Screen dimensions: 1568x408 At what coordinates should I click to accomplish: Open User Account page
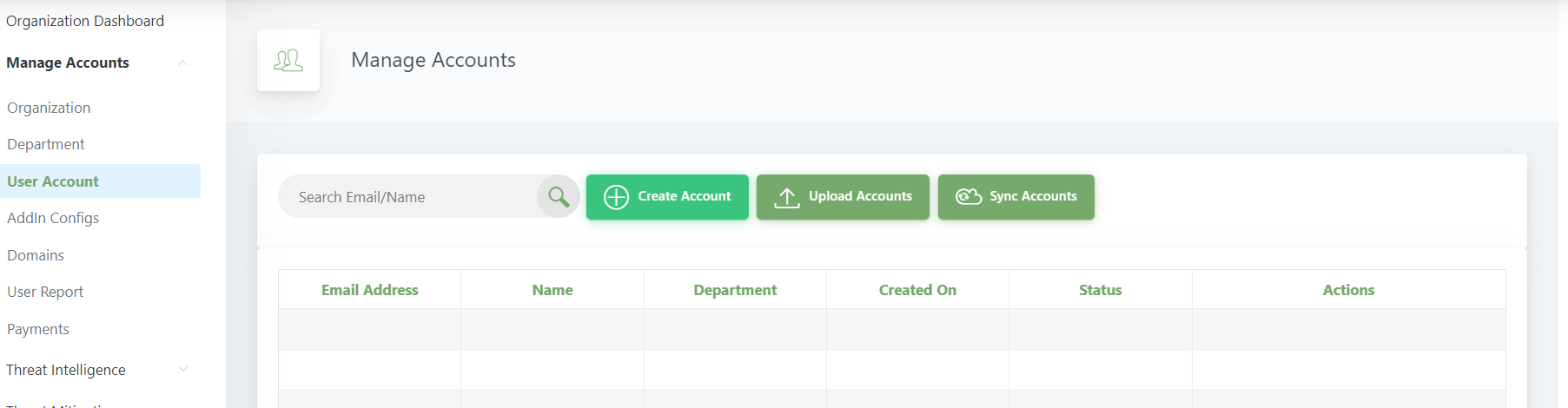pyautogui.click(x=100, y=181)
